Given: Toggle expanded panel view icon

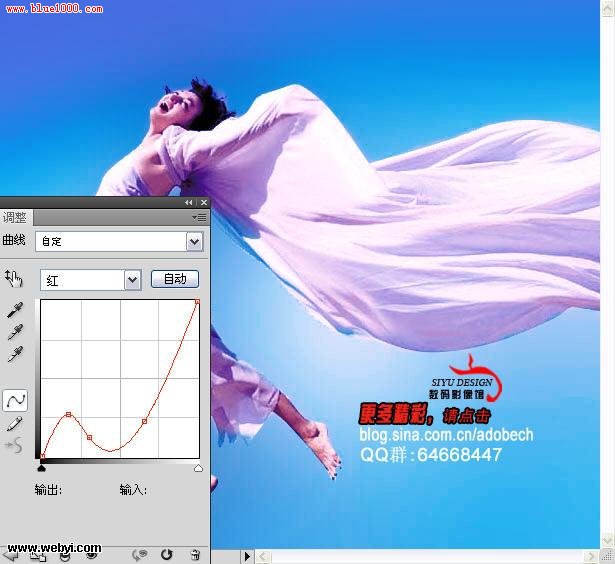Looking at the screenshot, I should coord(38,556).
